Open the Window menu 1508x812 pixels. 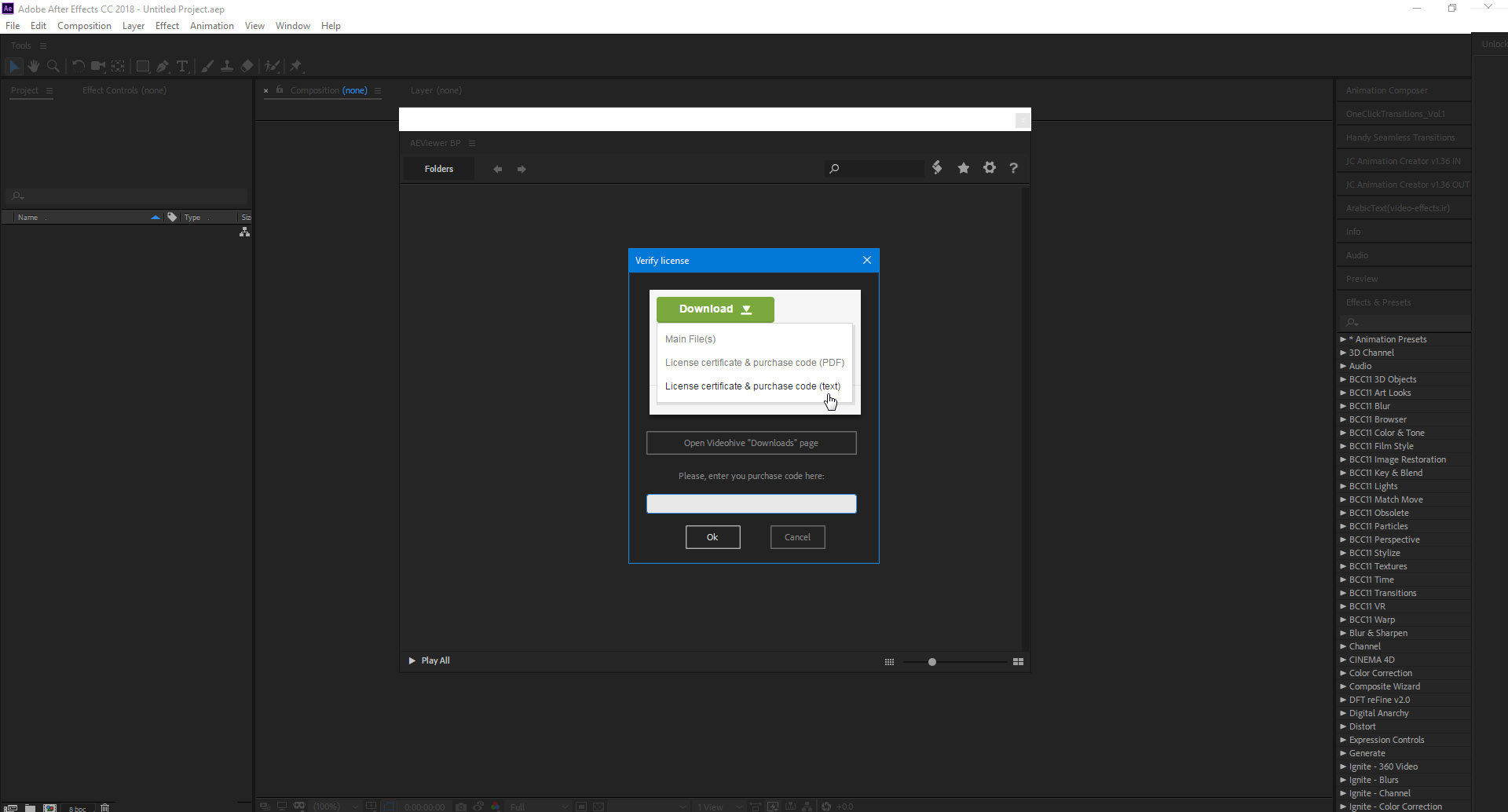[293, 26]
